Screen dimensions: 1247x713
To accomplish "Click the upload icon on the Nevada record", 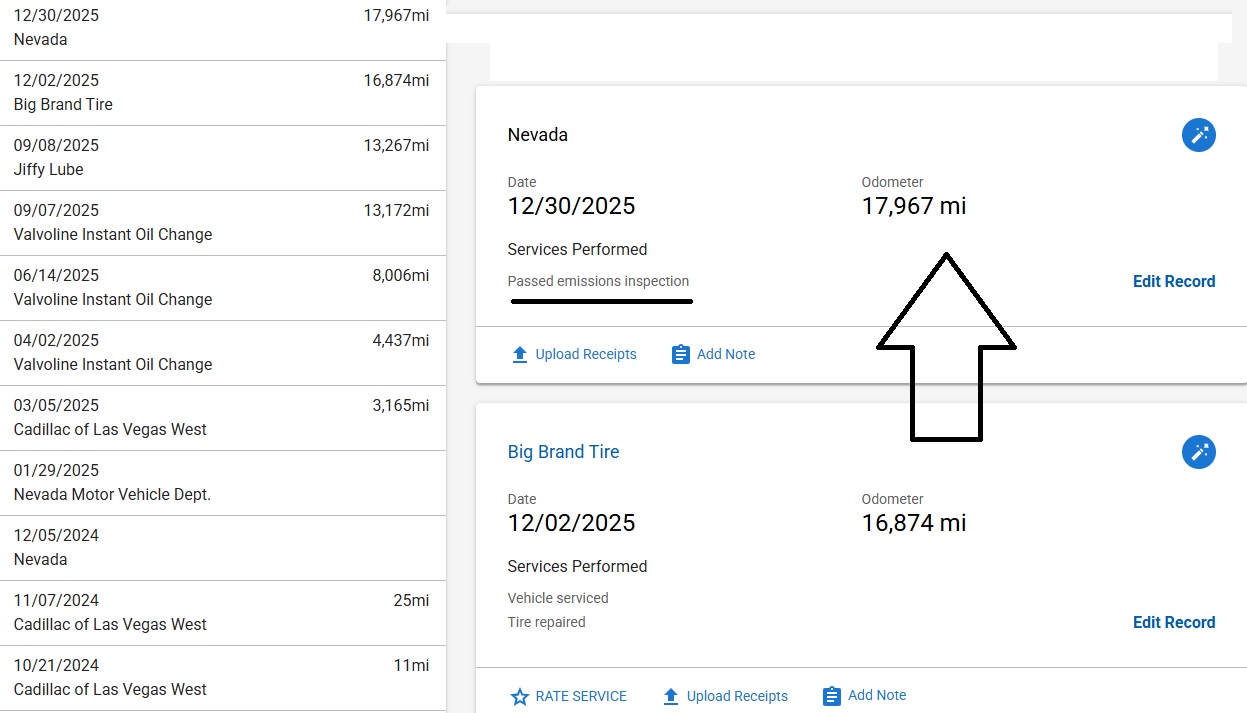I will click(x=520, y=355).
